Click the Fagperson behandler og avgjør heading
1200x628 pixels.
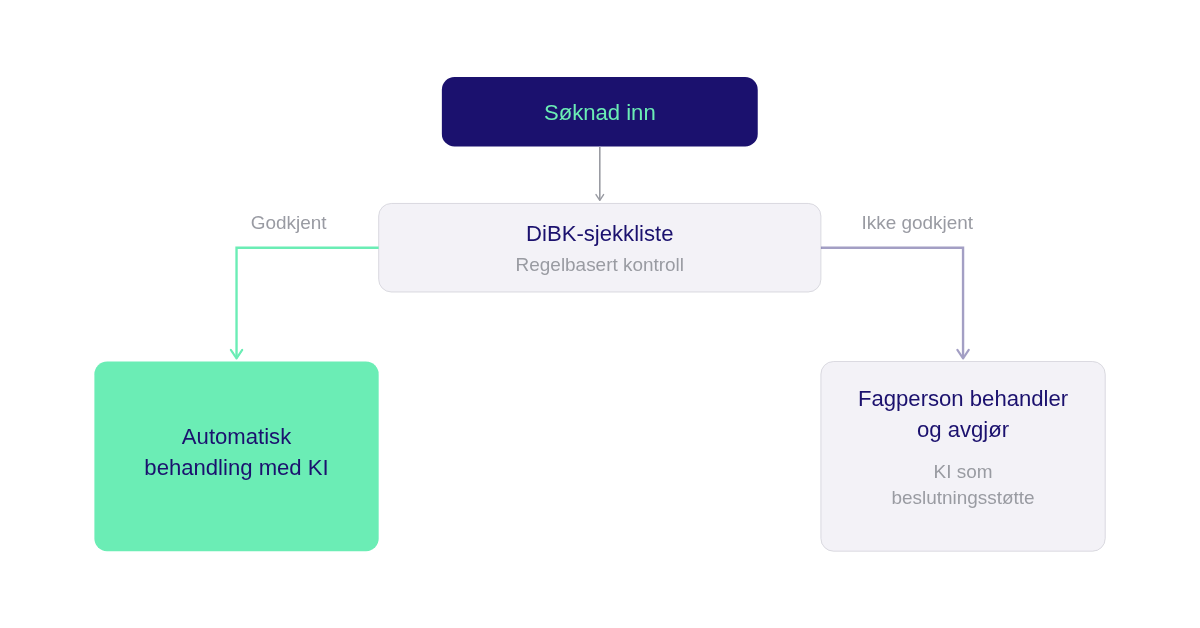(963, 414)
